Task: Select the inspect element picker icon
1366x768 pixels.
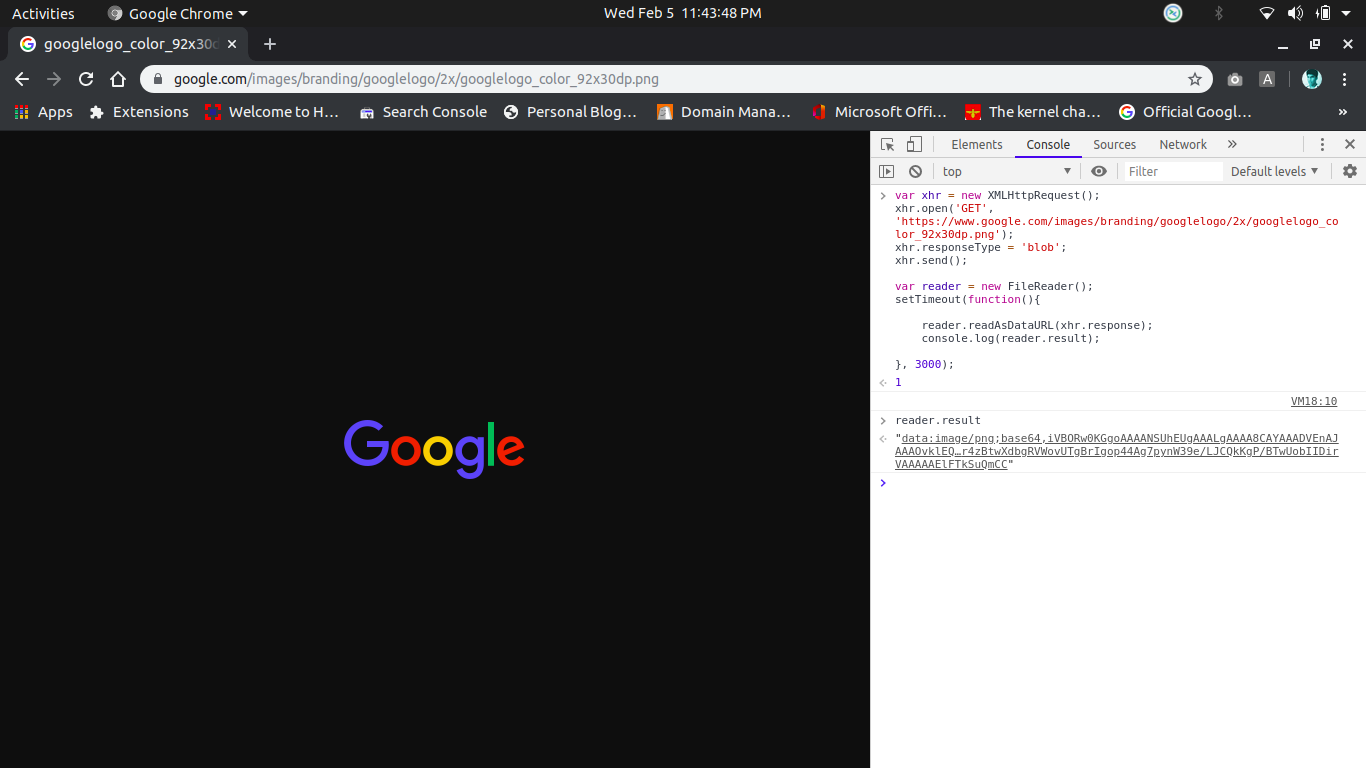Action: pyautogui.click(x=887, y=145)
